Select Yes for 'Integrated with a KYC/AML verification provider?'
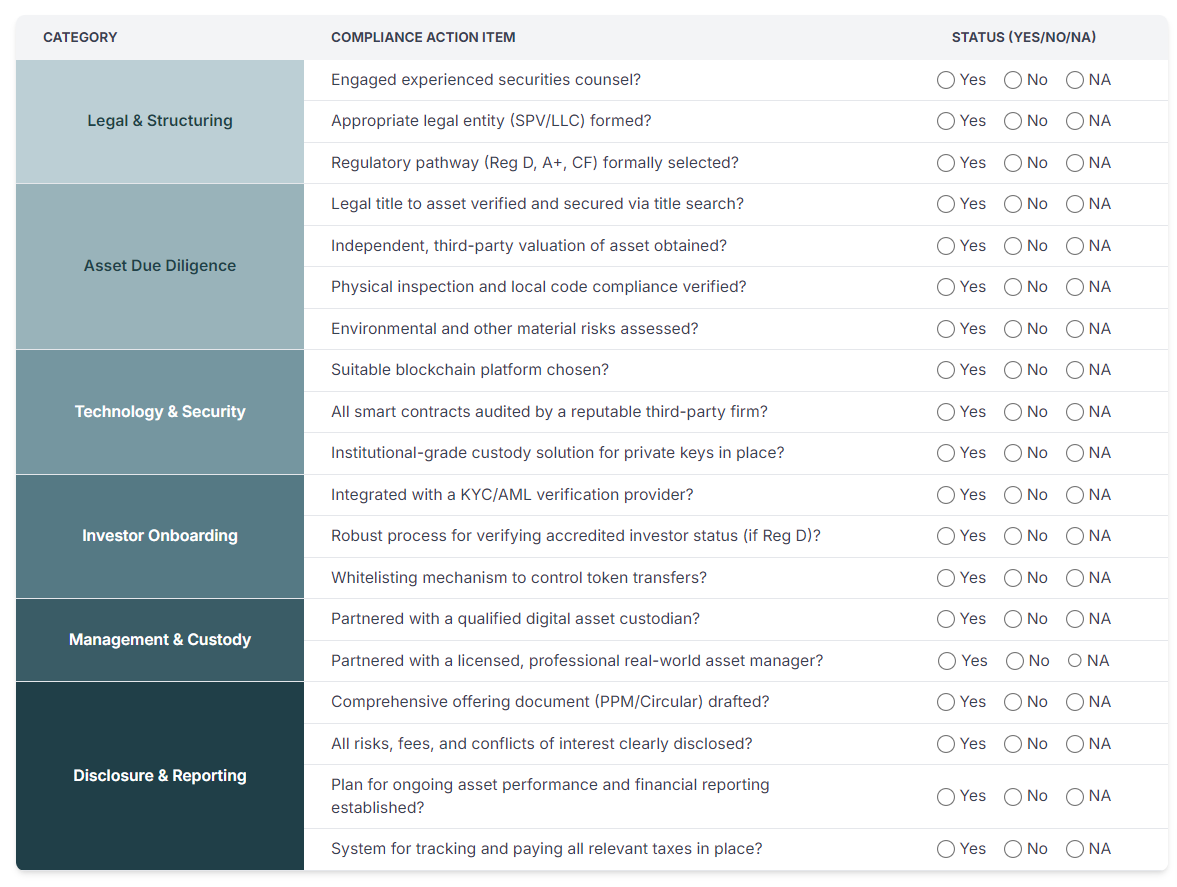The image size is (1177, 887). click(x=946, y=495)
